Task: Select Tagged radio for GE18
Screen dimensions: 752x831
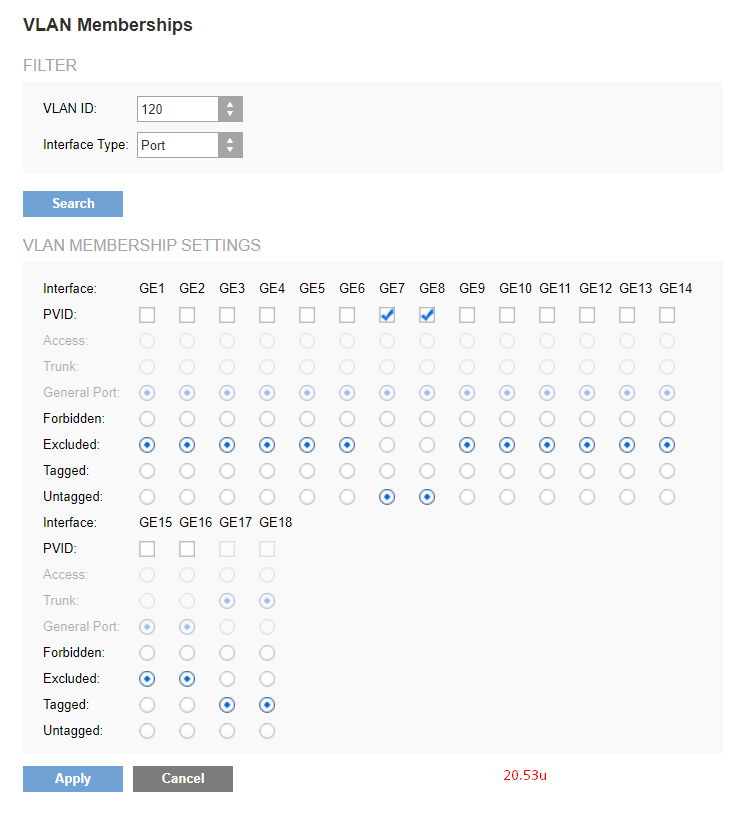Action: [267, 704]
